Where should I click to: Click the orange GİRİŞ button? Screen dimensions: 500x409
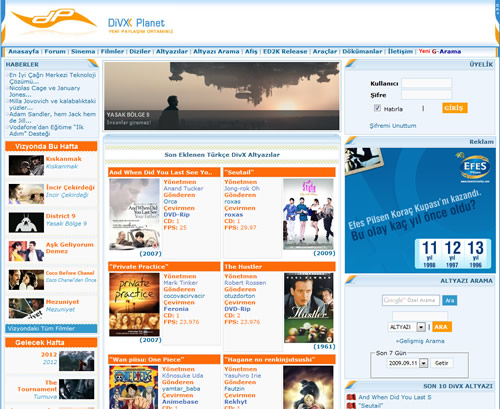pyautogui.click(x=455, y=108)
